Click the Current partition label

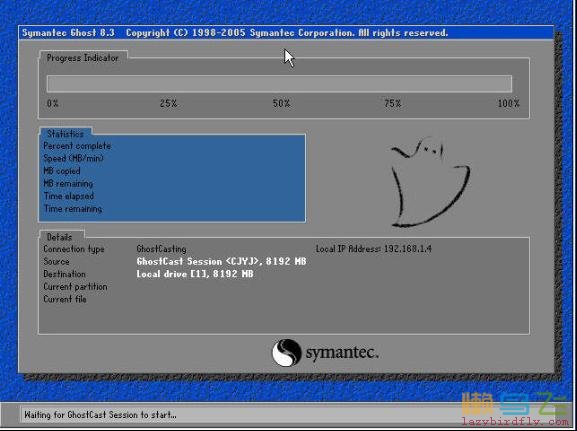point(75,287)
